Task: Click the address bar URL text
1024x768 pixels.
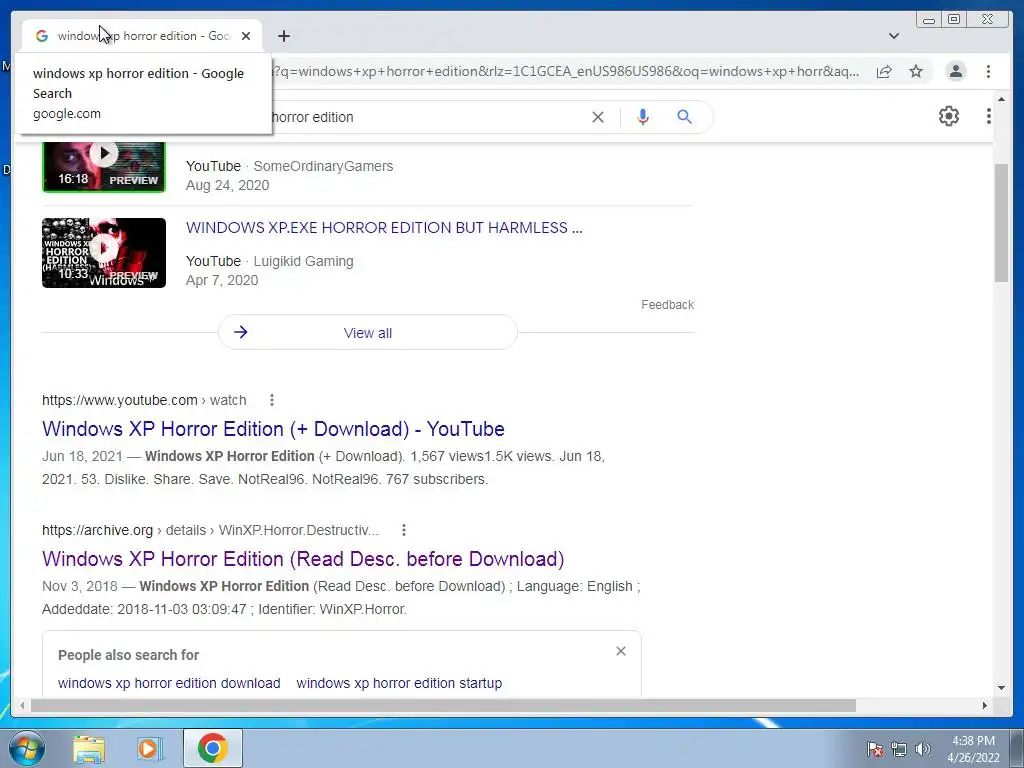Action: click(x=566, y=71)
